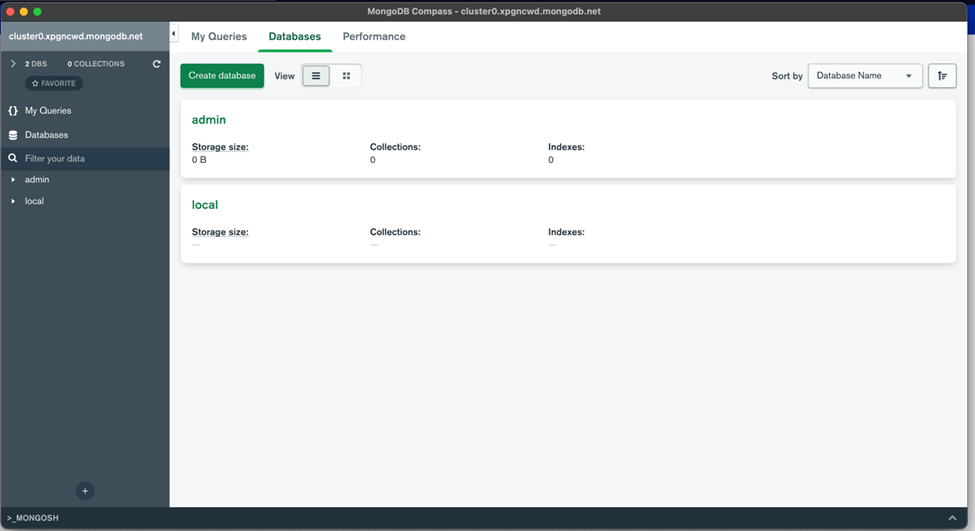Open My Queries in the sidebar
This screenshot has width=975, height=531.
click(x=48, y=111)
